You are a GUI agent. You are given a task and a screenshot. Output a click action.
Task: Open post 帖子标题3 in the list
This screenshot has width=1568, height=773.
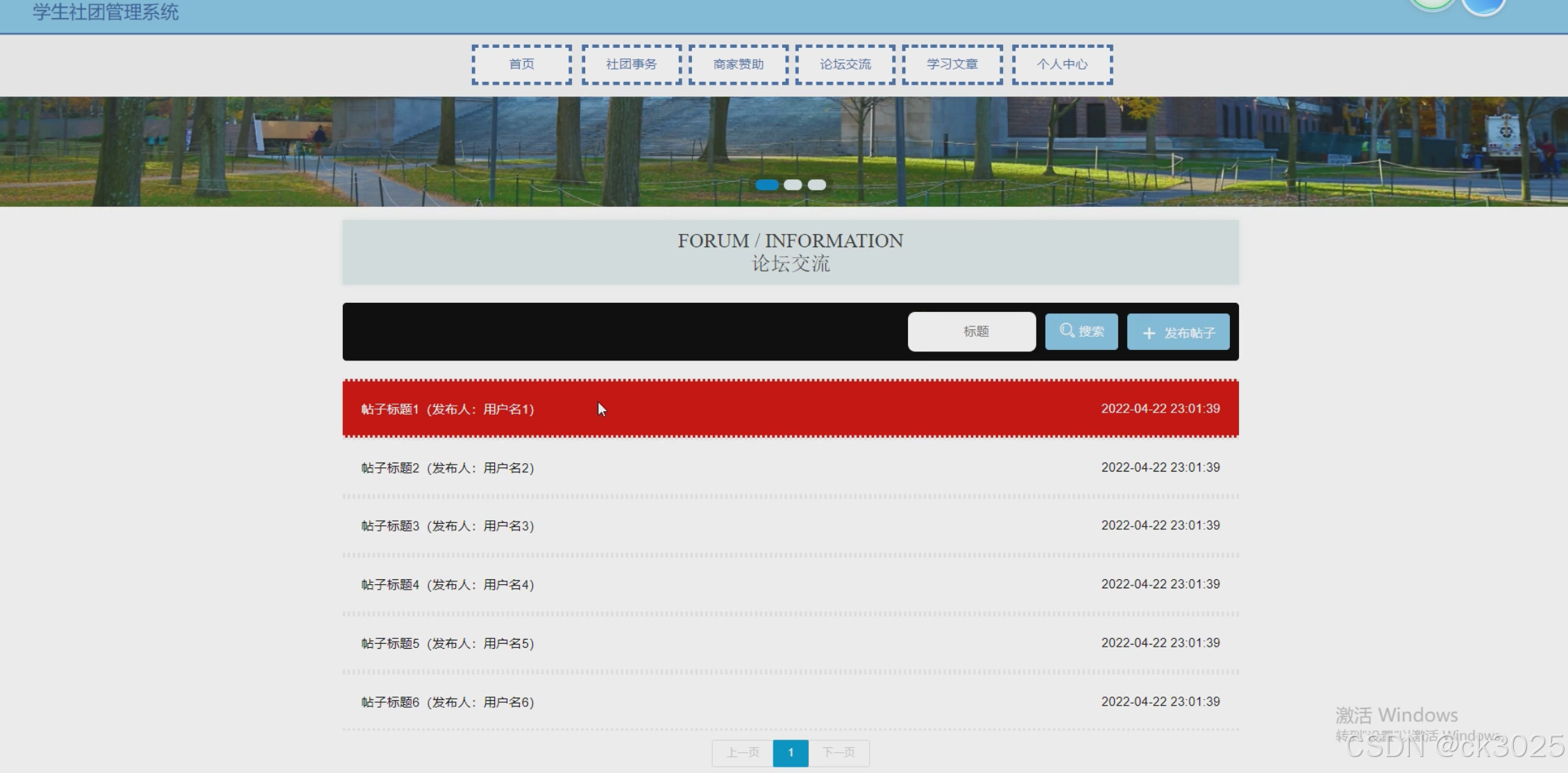click(x=448, y=526)
